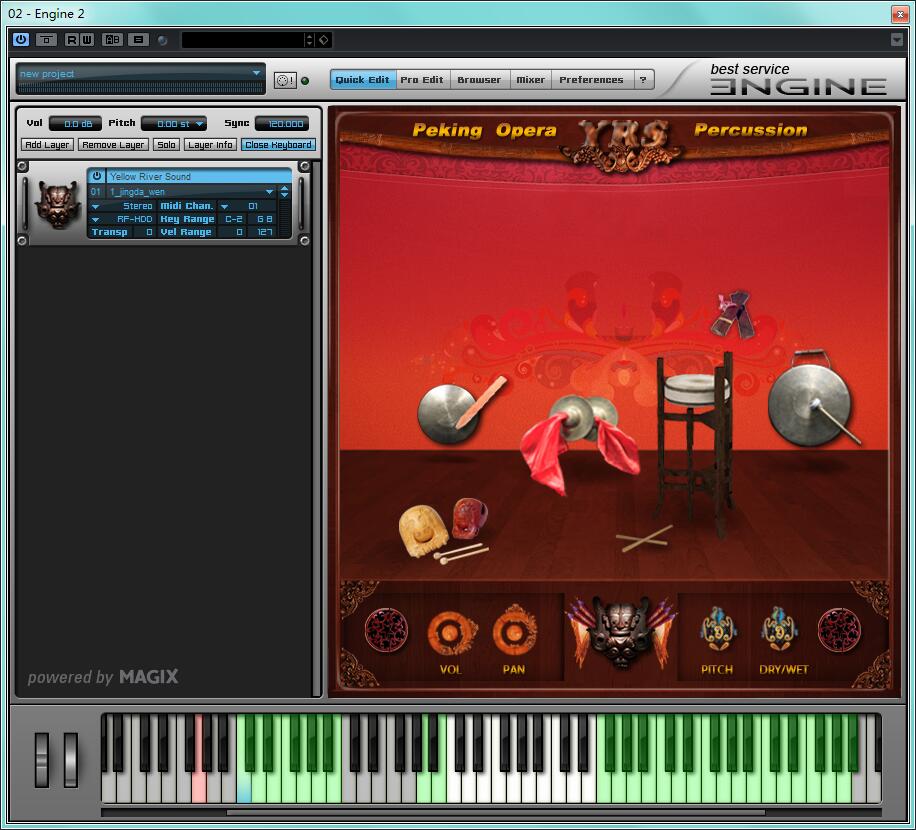Click the Layer Info button
This screenshot has width=916, height=830.
[x=210, y=145]
